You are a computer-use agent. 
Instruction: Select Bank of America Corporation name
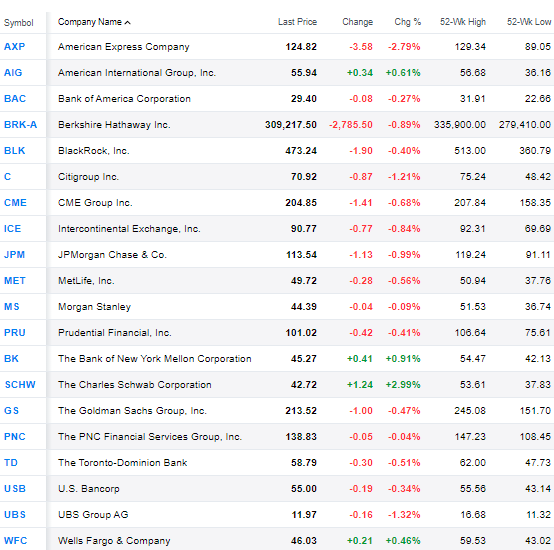(x=124, y=99)
